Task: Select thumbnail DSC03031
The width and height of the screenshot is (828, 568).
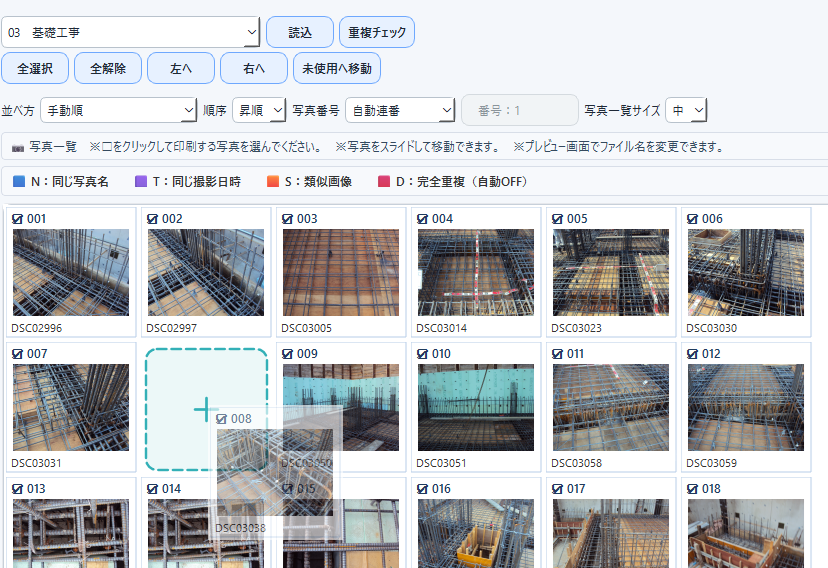Action: click(x=71, y=408)
